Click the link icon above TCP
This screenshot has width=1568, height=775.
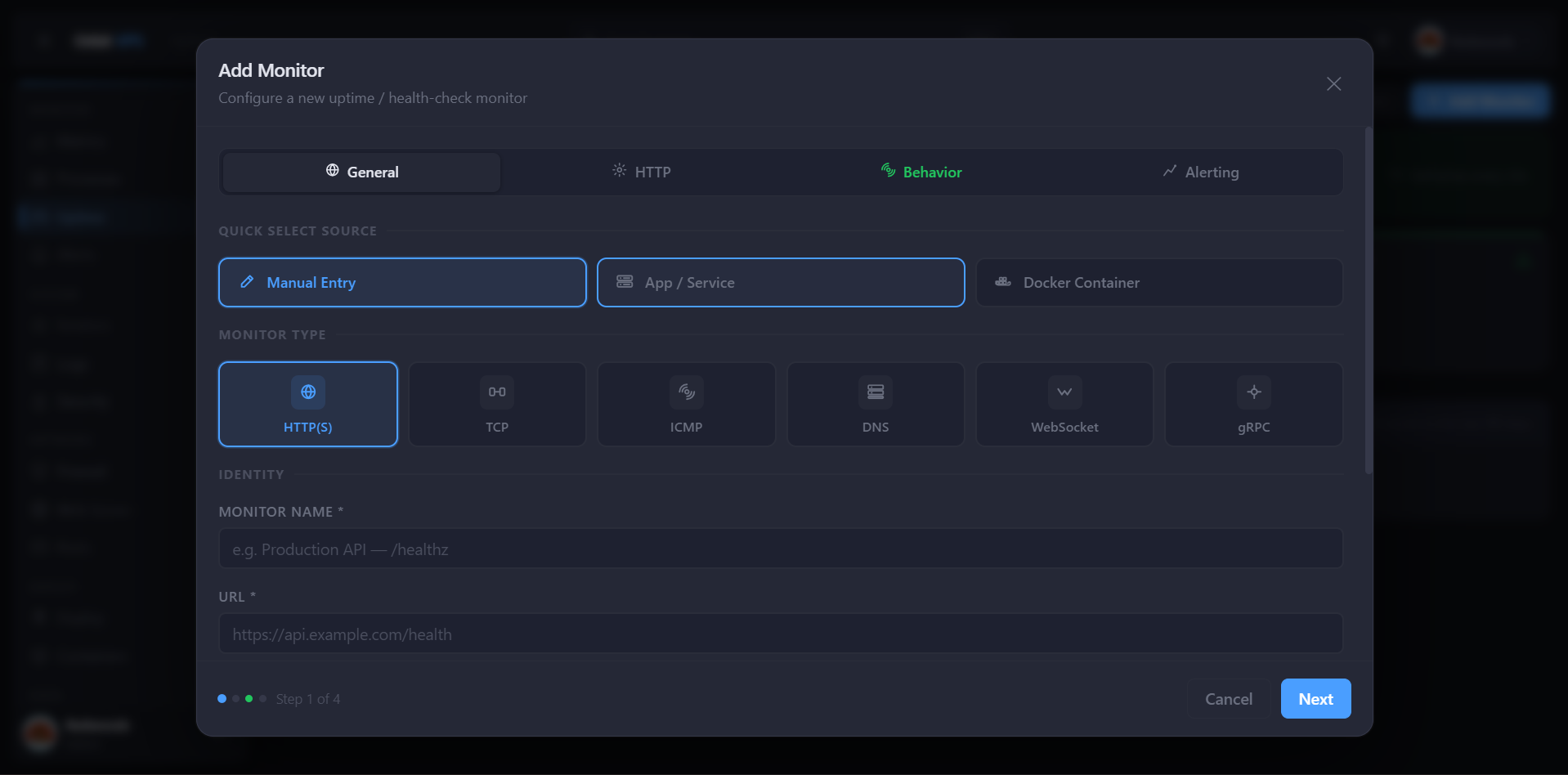(497, 392)
